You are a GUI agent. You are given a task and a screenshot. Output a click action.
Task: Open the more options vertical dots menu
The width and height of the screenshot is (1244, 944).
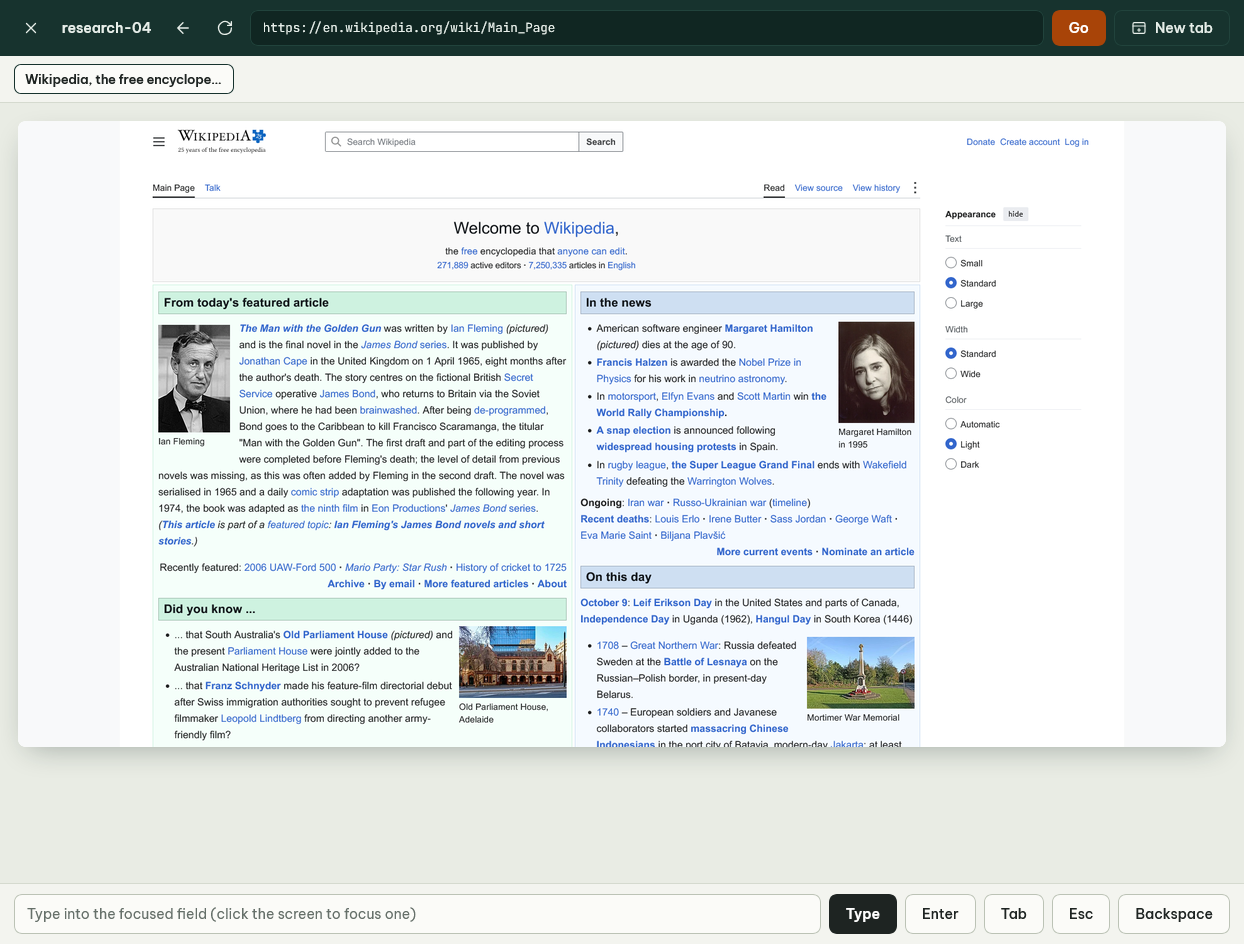click(915, 188)
